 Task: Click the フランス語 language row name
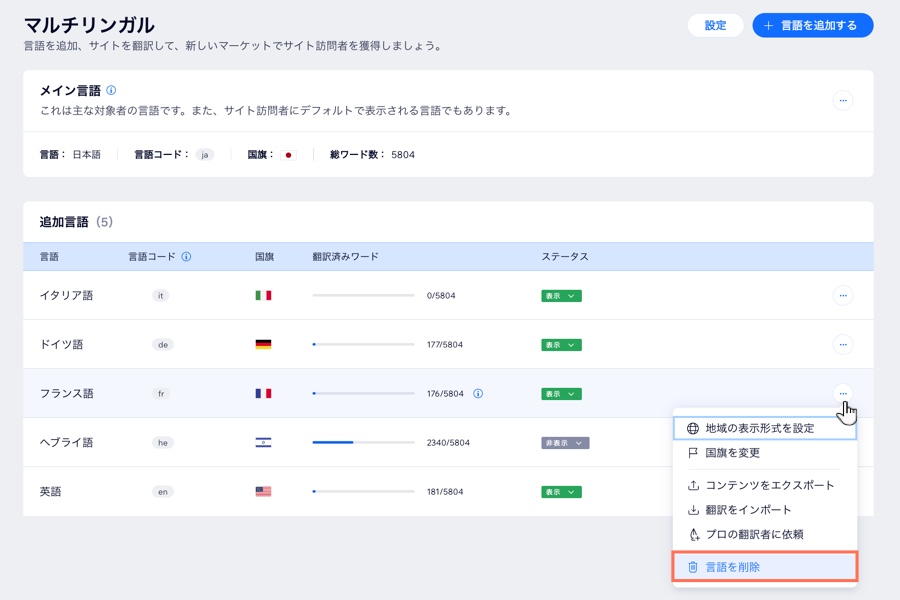tap(67, 394)
